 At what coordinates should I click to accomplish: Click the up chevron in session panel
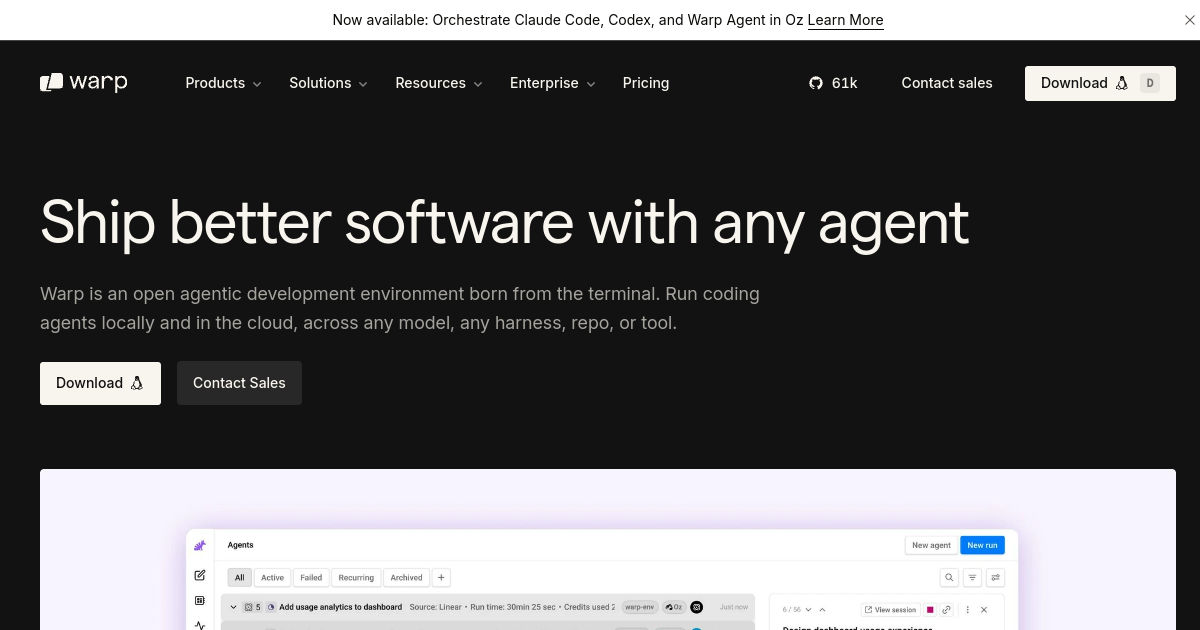coord(822,609)
